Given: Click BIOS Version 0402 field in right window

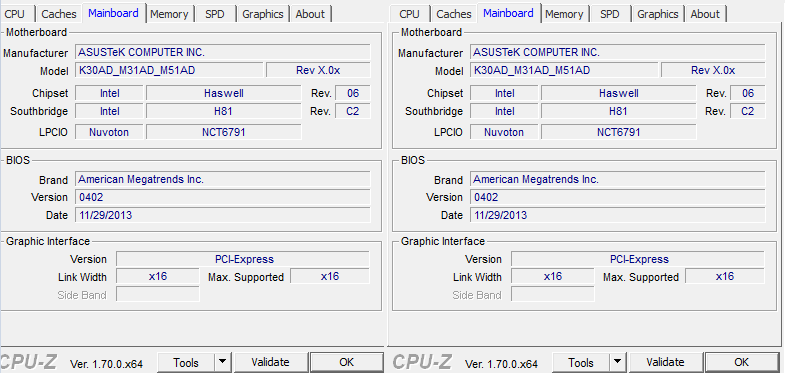Looking at the screenshot, I should point(618,197).
